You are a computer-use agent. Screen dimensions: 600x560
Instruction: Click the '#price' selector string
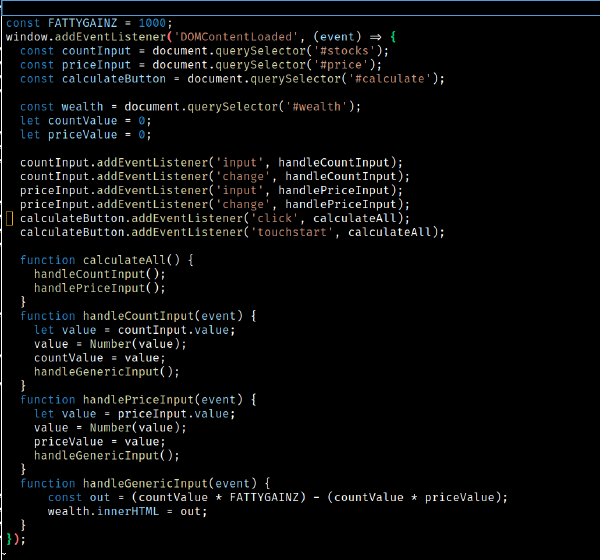tap(341, 65)
